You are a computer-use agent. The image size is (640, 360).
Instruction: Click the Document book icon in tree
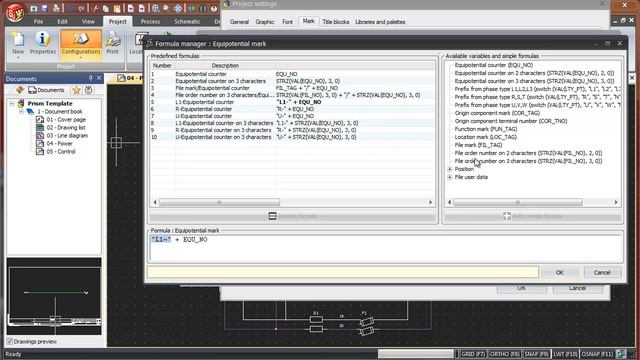tap(31, 111)
